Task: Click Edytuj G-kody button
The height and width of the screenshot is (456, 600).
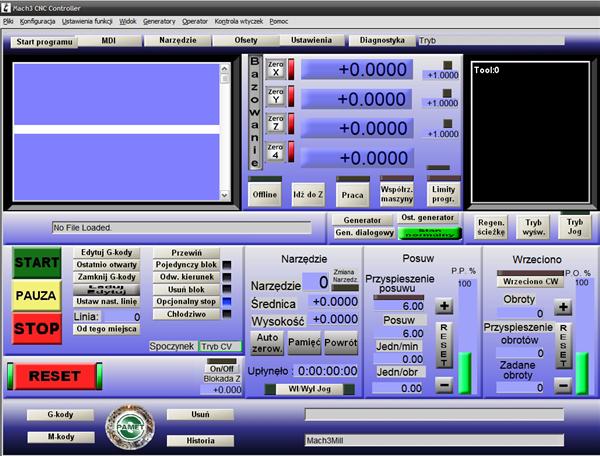Action: 106,252
